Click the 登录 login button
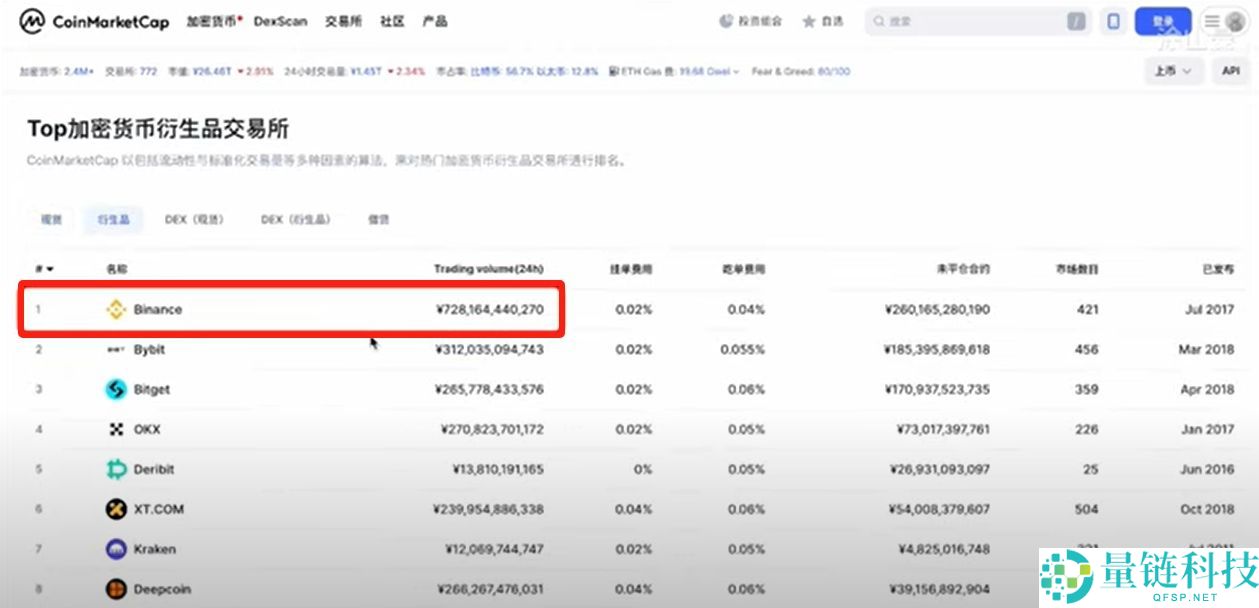 [x=1164, y=20]
